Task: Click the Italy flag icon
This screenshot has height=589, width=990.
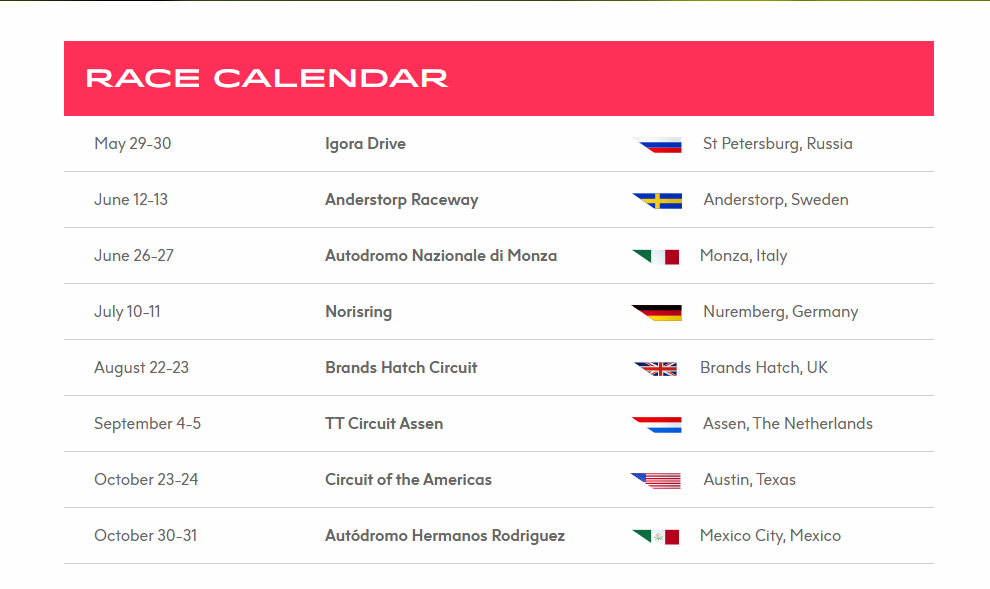Action: (656, 256)
